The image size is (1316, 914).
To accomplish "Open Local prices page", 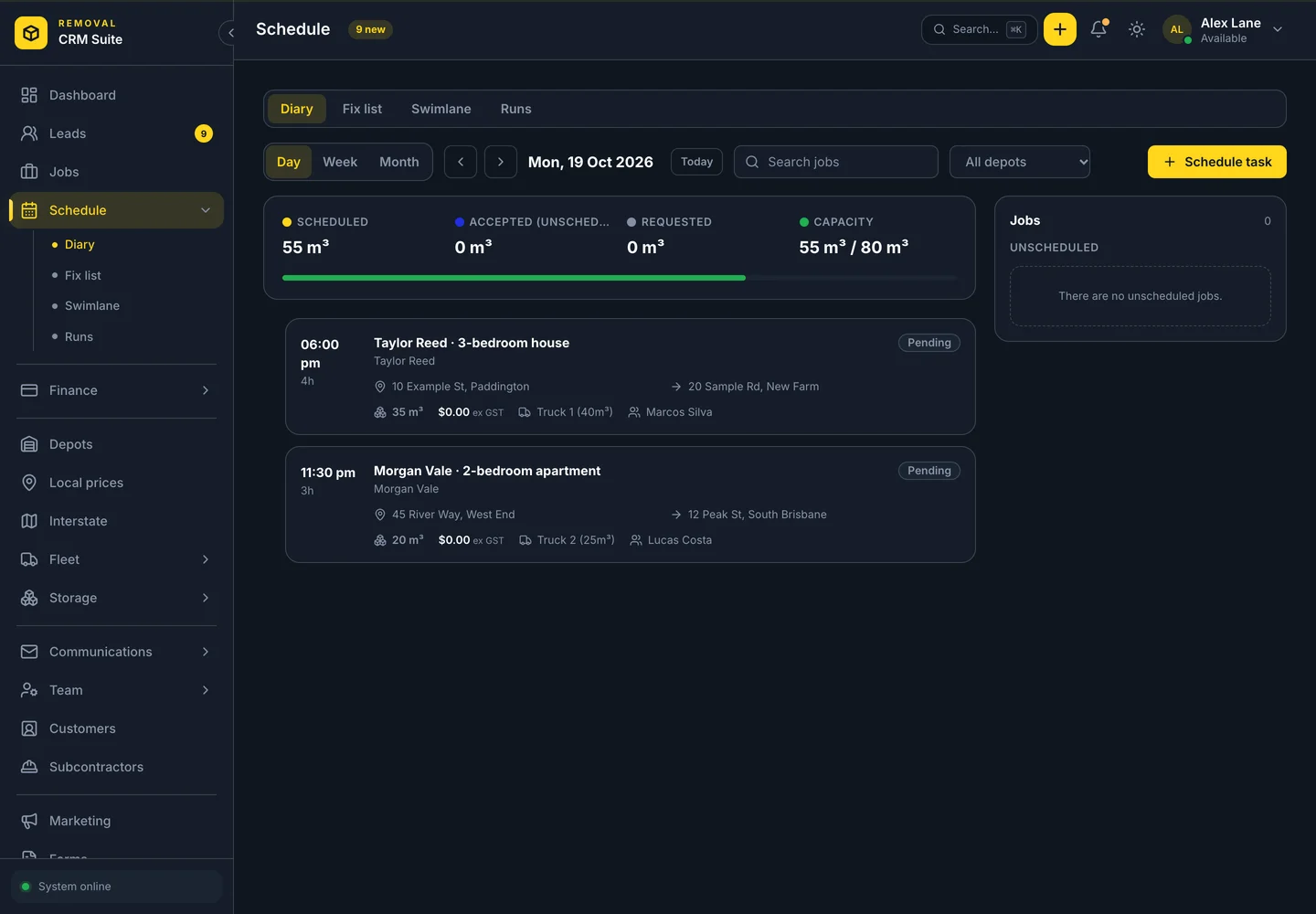I will 117,483.
